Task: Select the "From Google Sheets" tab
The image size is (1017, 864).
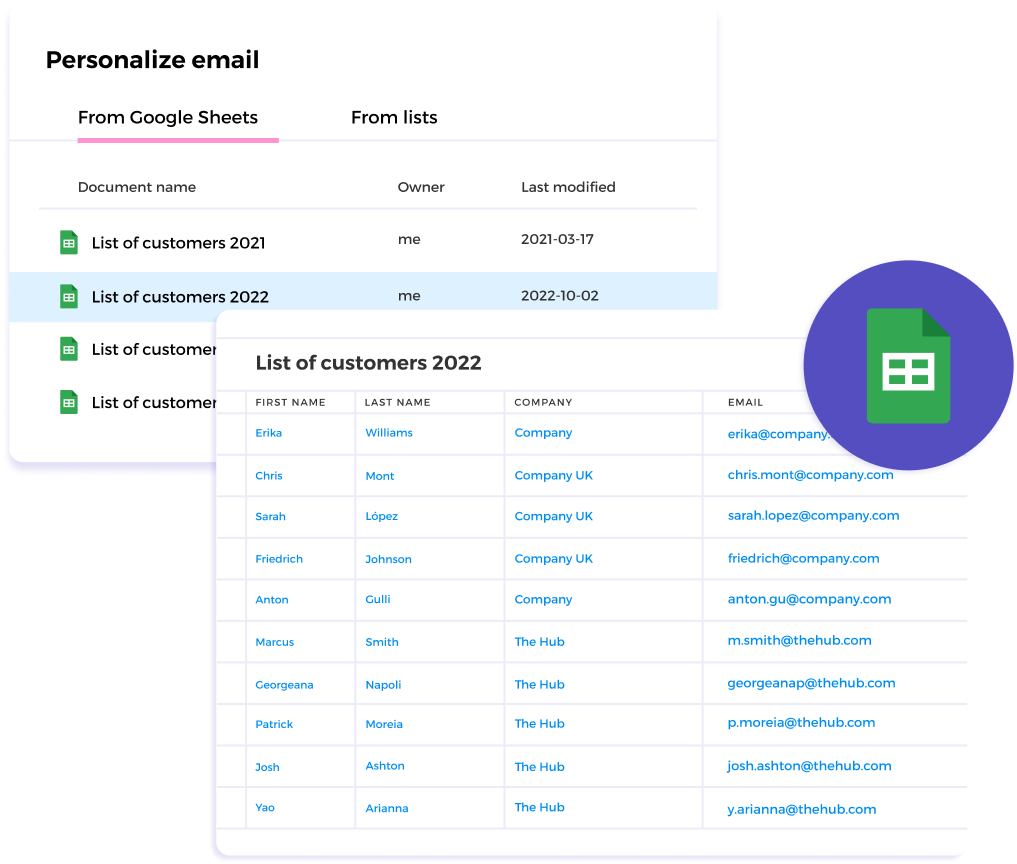Action: point(170,117)
